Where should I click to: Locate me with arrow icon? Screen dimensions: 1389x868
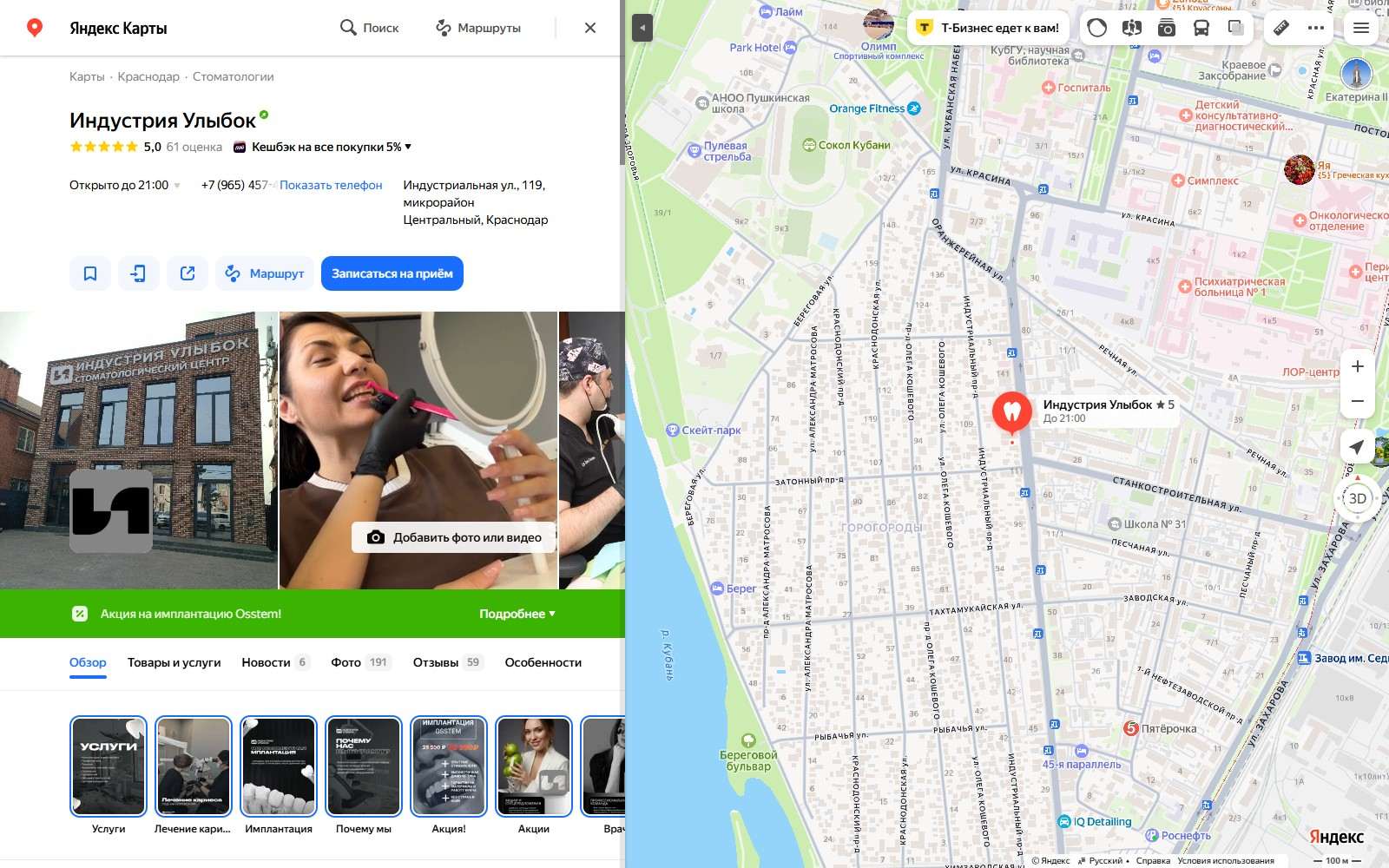click(x=1358, y=447)
